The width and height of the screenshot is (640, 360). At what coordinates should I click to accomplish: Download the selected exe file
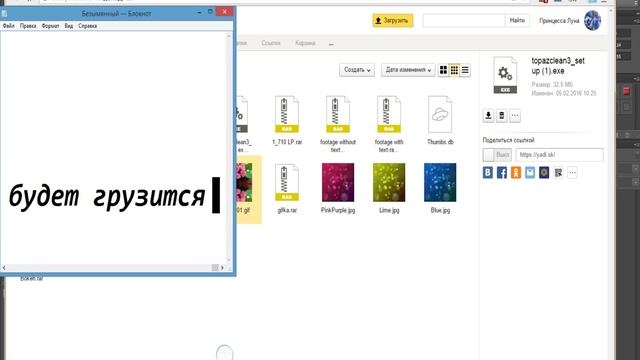coord(488,116)
